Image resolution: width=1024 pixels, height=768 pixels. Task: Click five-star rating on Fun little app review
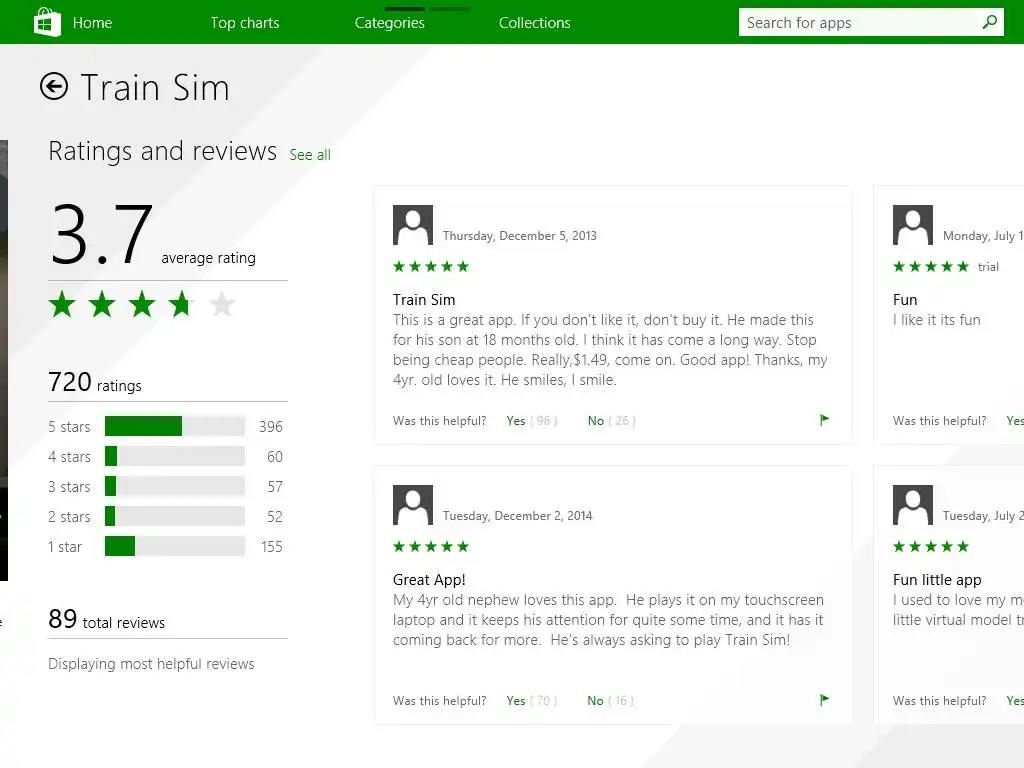pos(931,547)
